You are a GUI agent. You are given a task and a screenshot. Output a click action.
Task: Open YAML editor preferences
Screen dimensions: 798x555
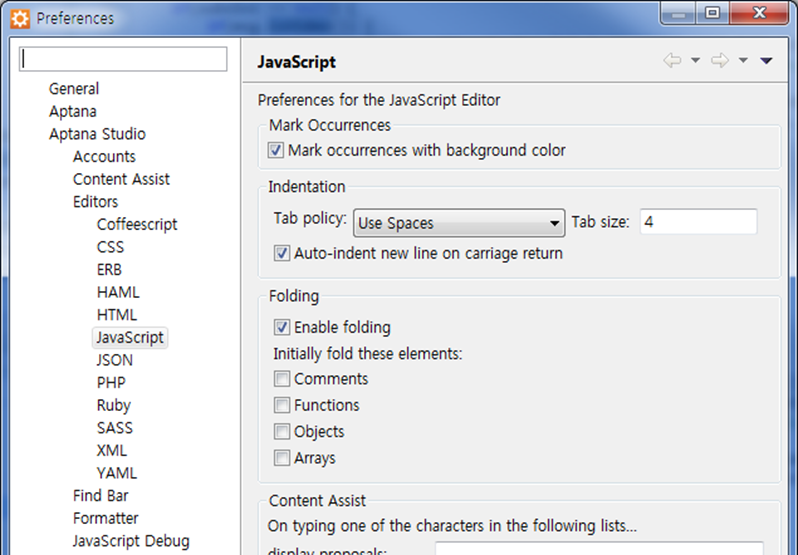[117, 473]
